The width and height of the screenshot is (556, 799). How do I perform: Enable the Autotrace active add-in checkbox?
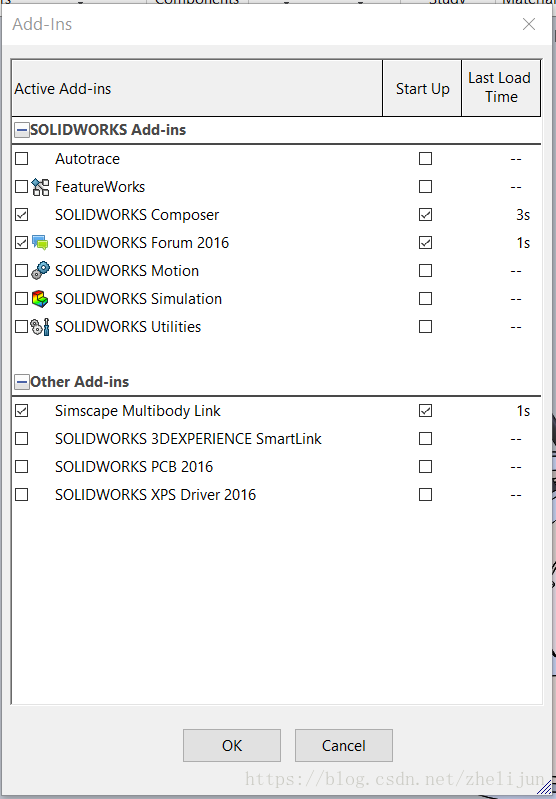[21, 158]
